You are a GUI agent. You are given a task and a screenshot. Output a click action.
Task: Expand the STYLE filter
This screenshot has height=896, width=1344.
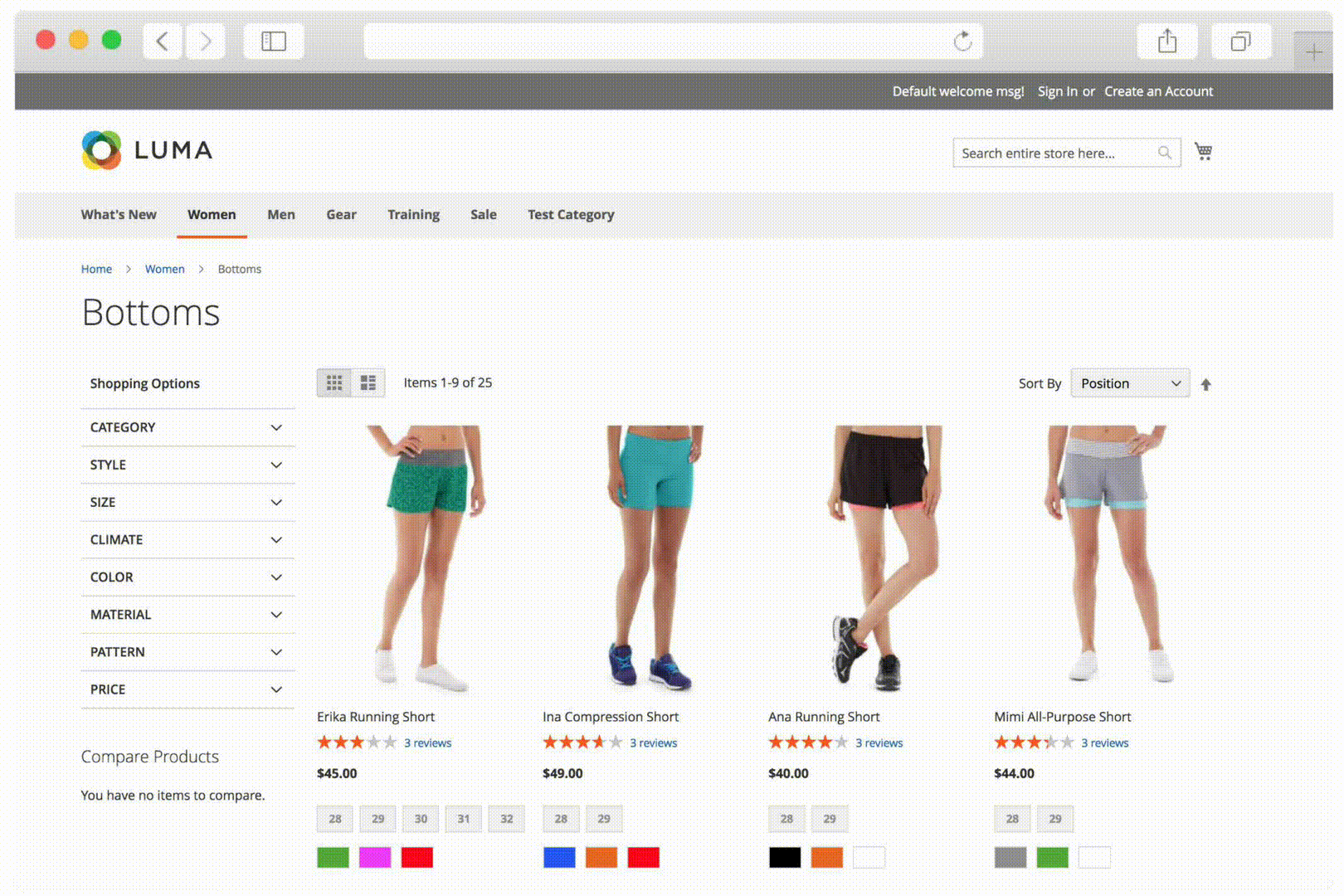pyautogui.click(x=187, y=465)
